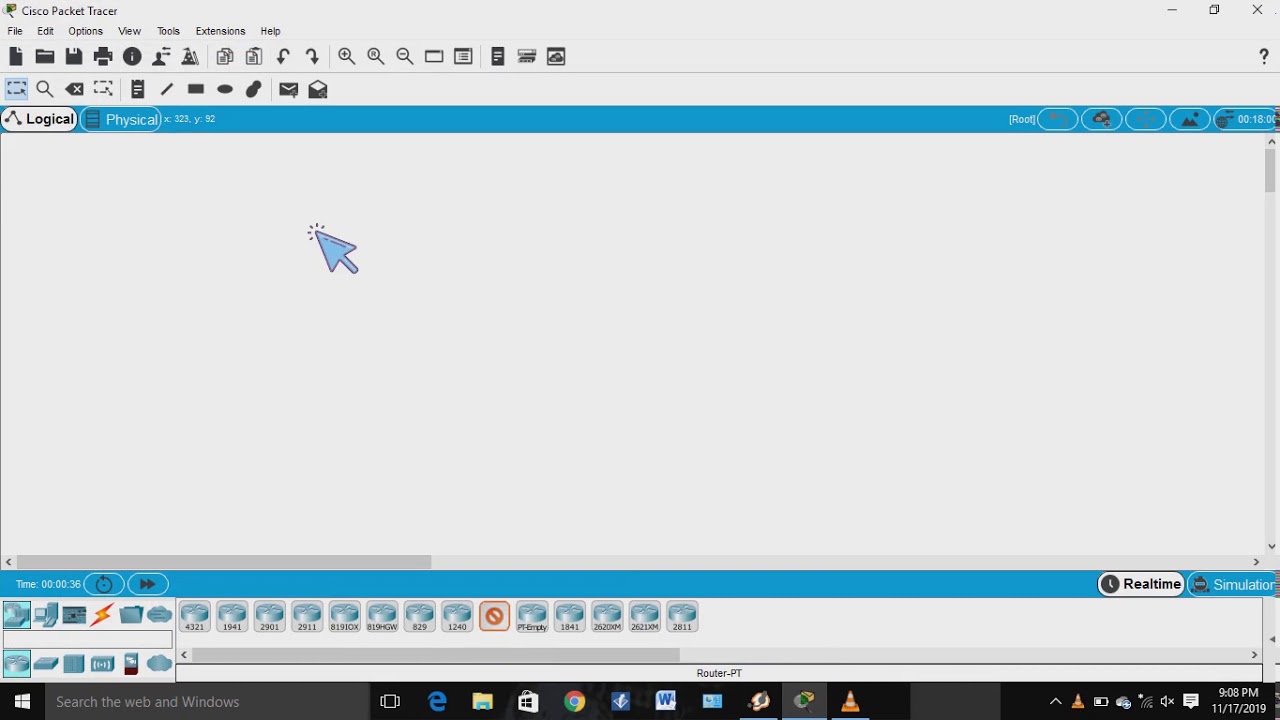This screenshot has width=1280, height=720.
Task: Redo the last undone action
Action: point(312,57)
